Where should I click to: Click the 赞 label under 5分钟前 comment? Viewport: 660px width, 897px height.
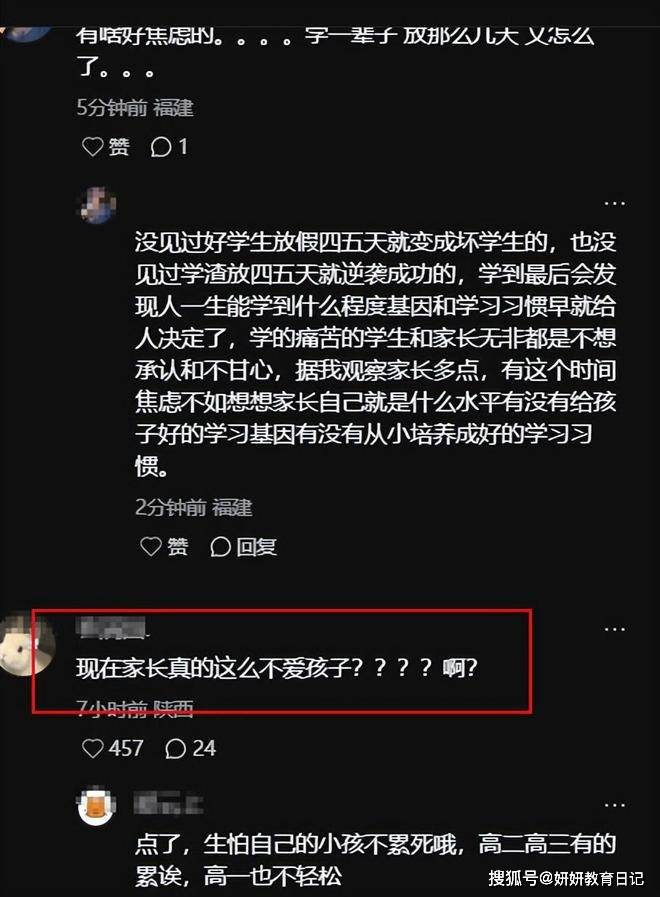click(x=119, y=147)
